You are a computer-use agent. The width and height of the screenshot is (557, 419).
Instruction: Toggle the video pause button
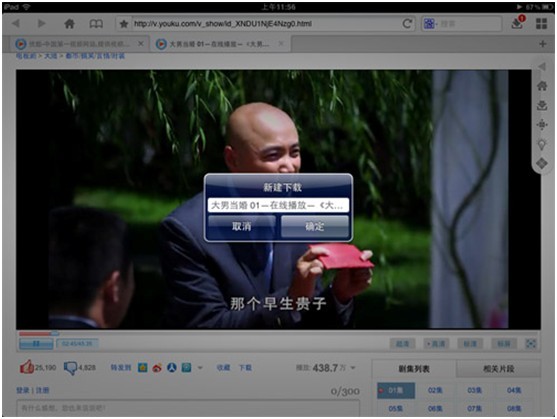[x=36, y=344]
